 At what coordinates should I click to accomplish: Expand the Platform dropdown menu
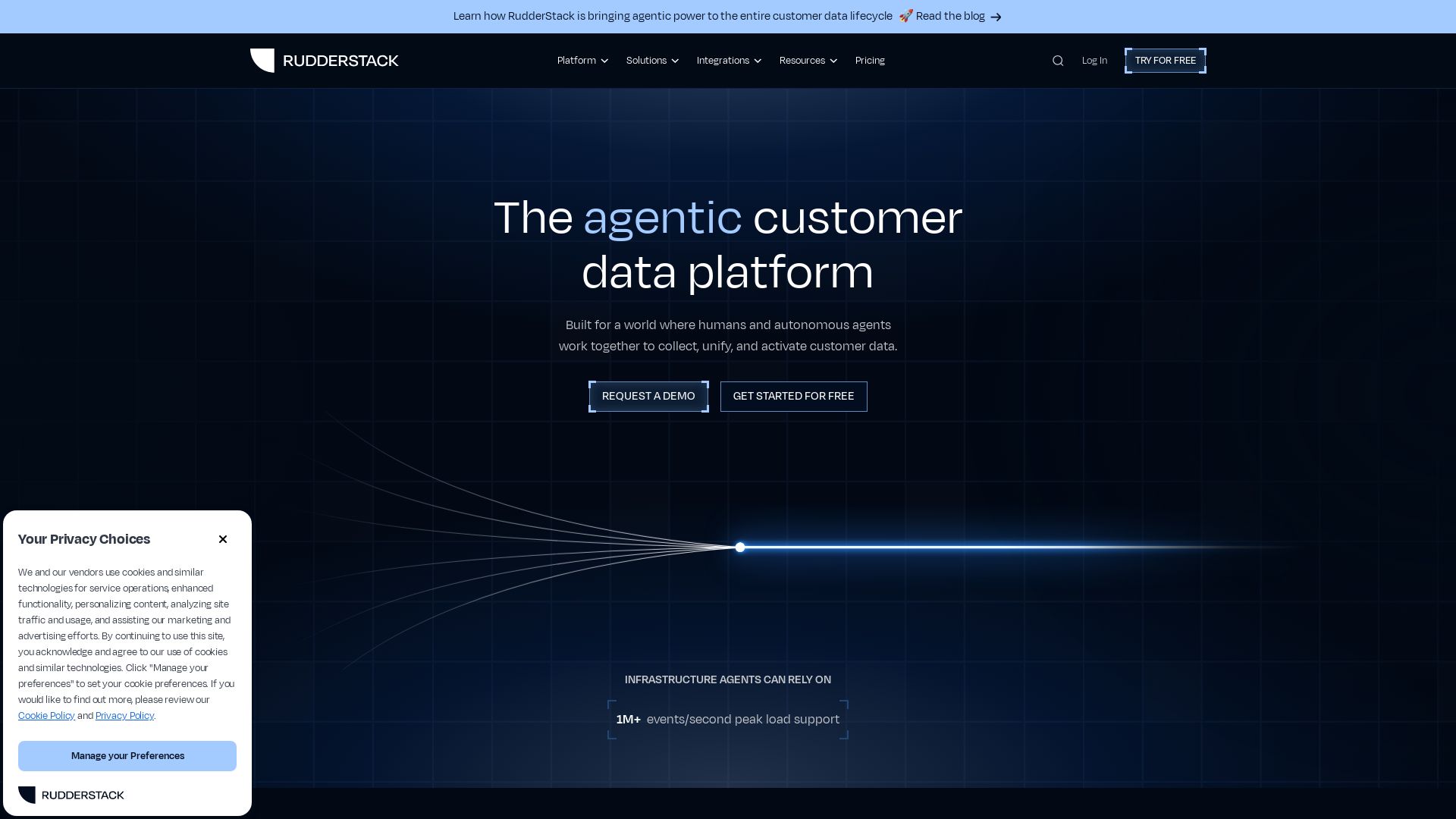[x=582, y=61]
